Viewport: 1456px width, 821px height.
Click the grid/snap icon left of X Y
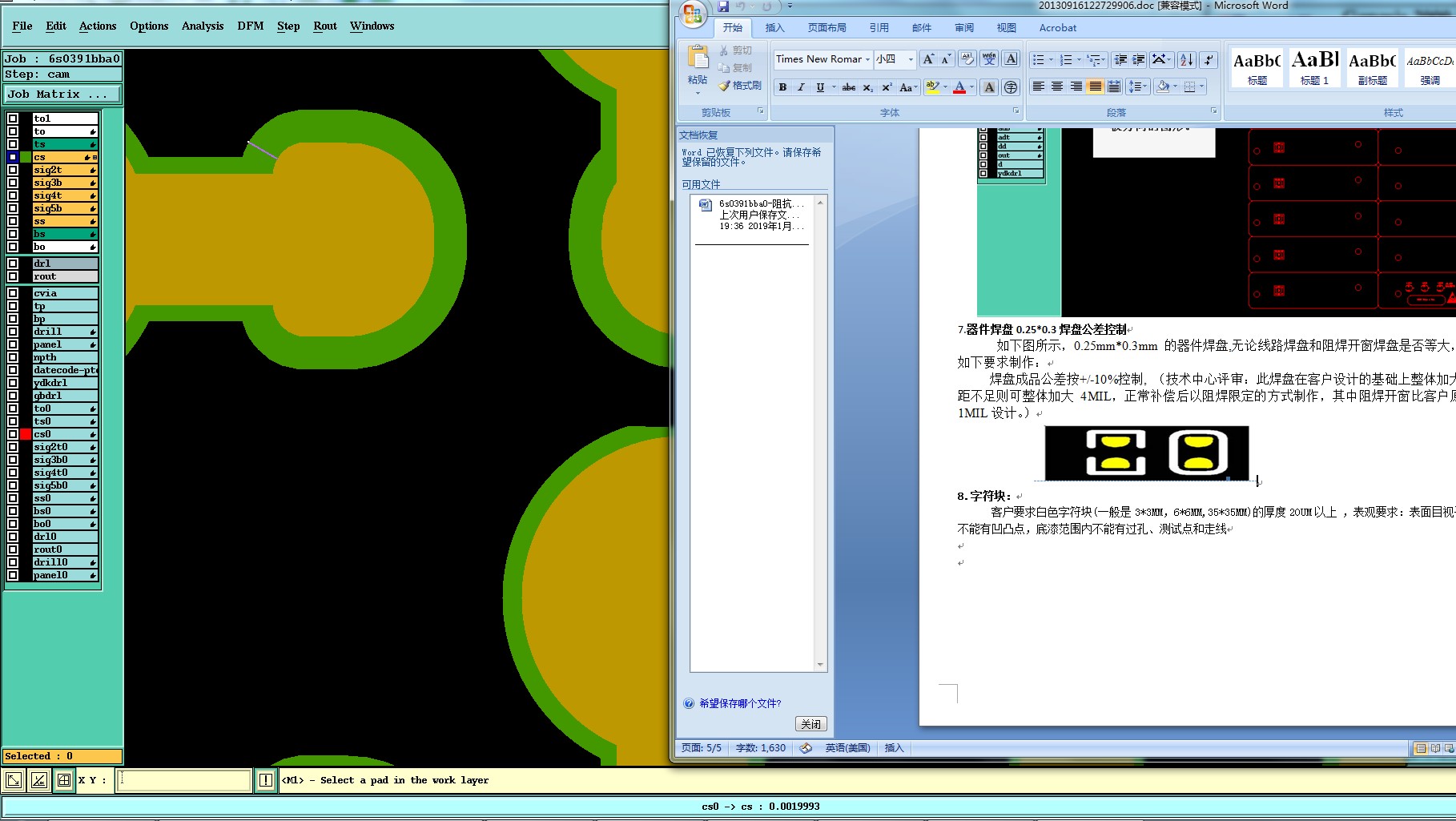[x=64, y=780]
